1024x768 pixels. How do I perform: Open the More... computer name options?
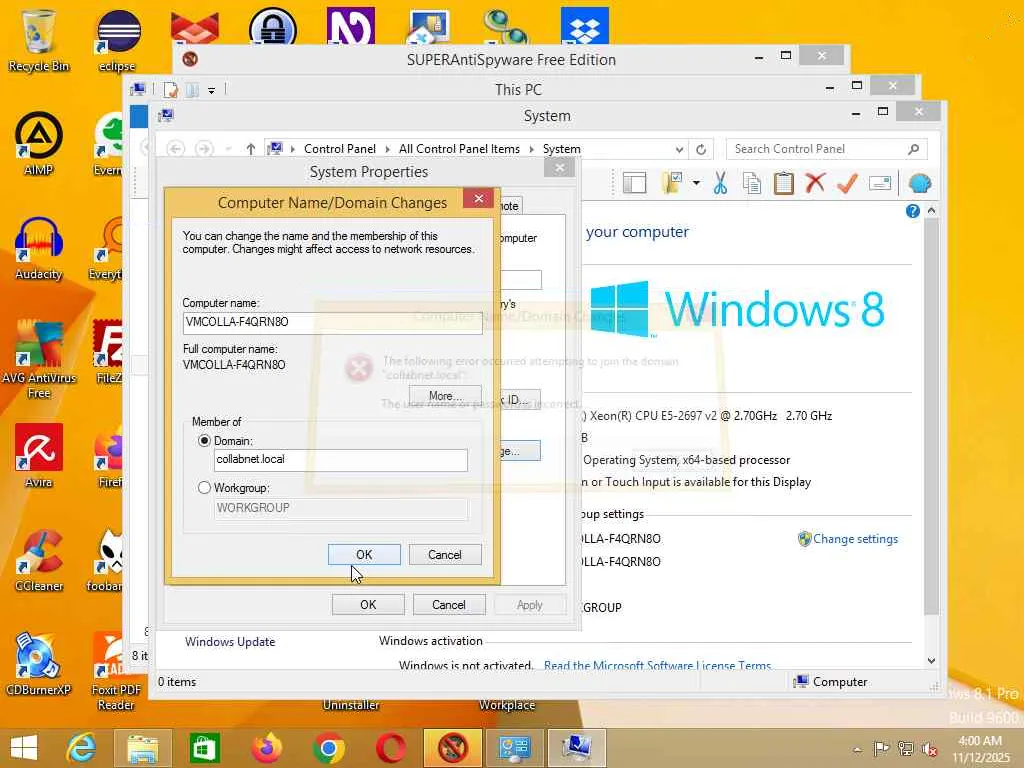[x=445, y=396]
